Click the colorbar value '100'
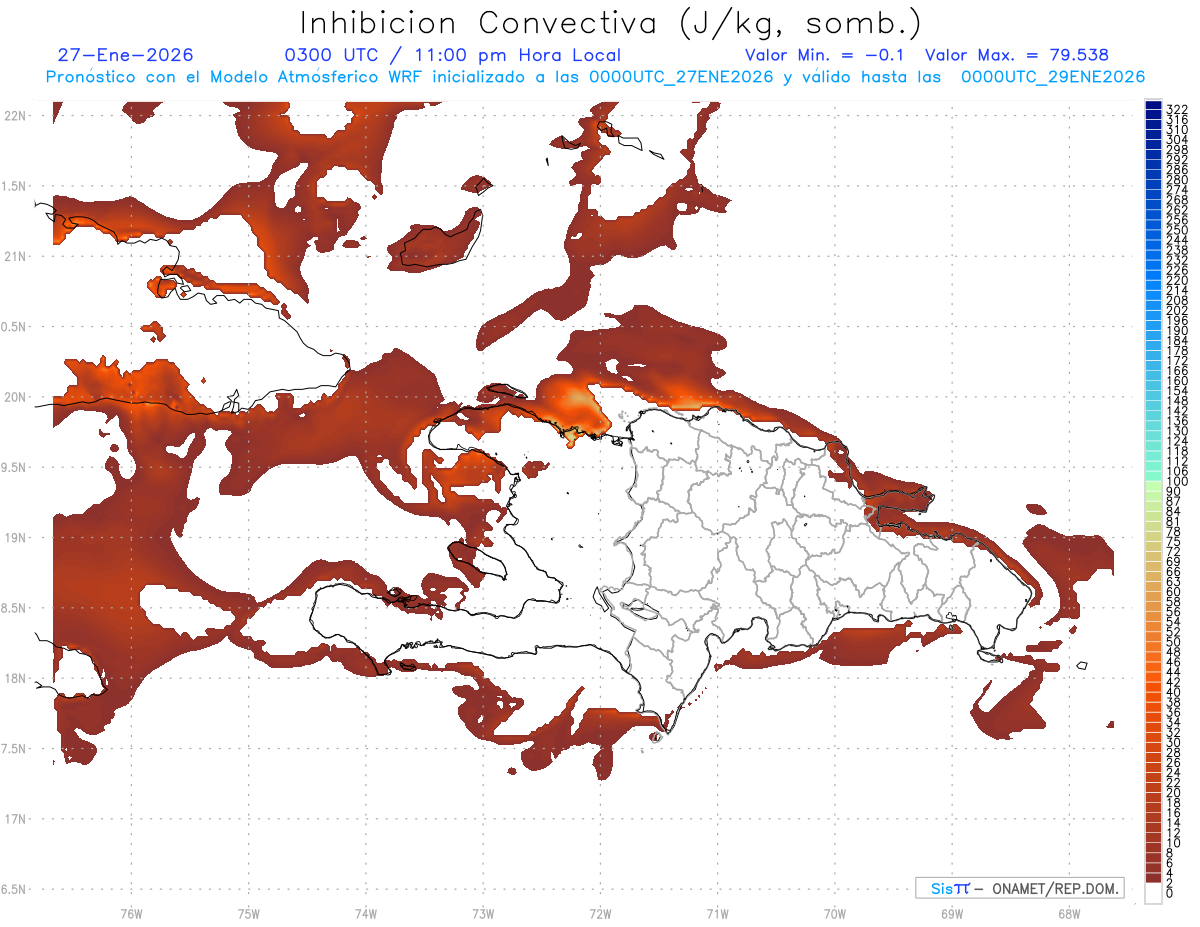Image resolution: width=1200 pixels, height=927 pixels. 1176,483
